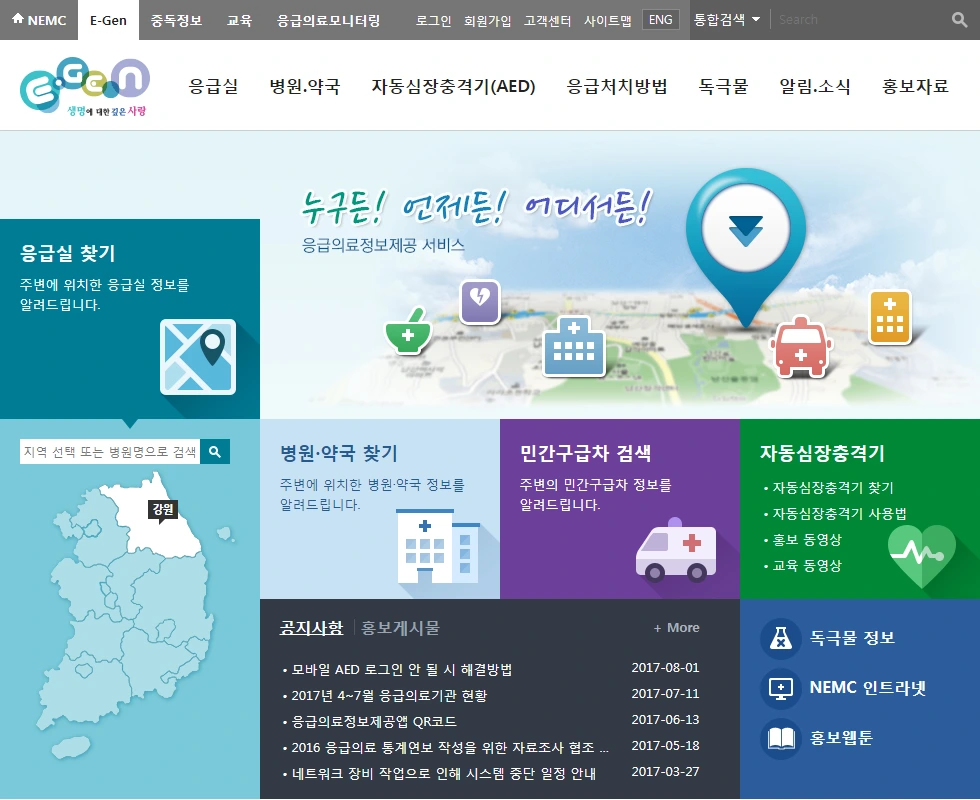
Task: Open the 응급처치방법 main menu
Action: pos(617,86)
